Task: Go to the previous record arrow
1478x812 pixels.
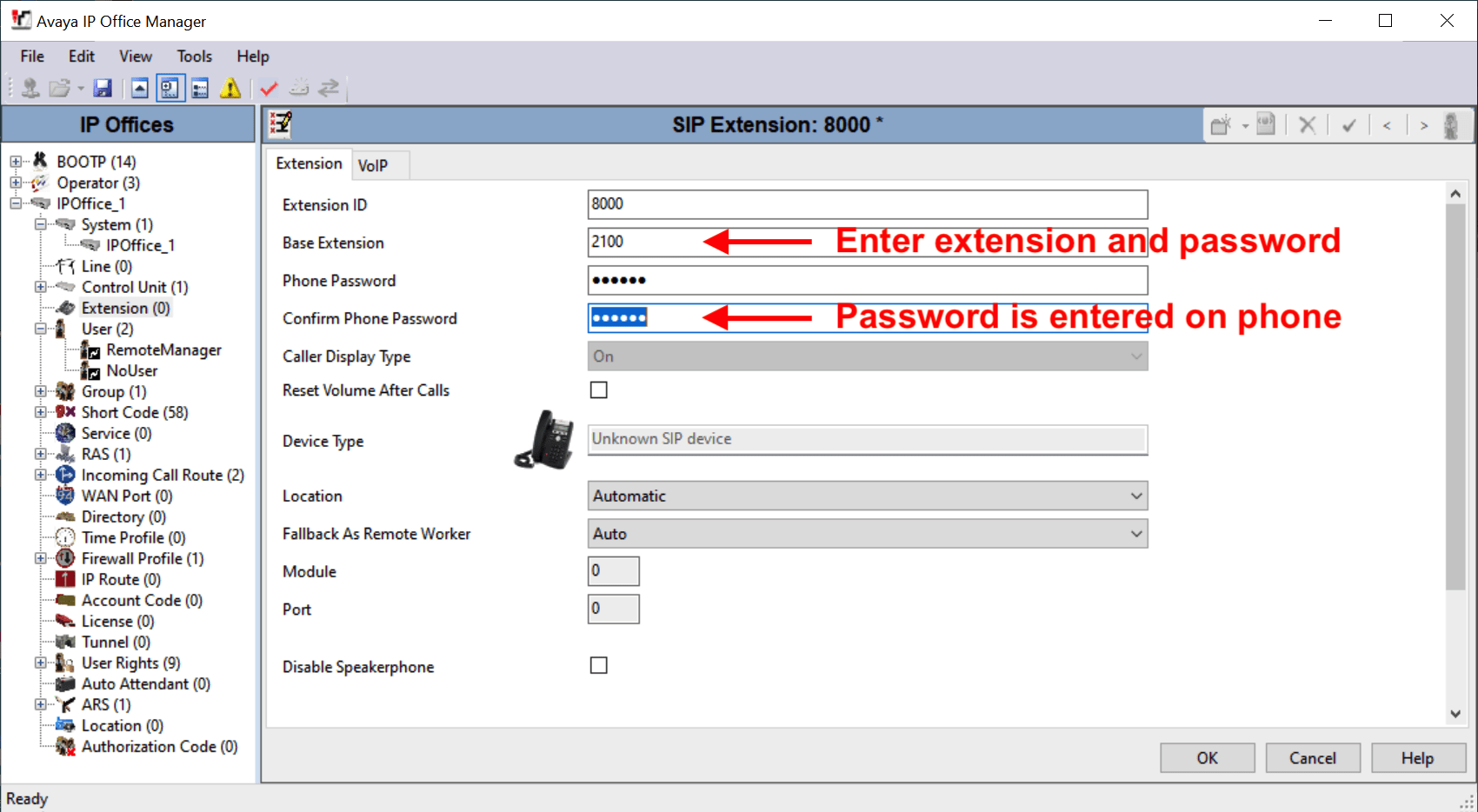Action: coord(1387,125)
